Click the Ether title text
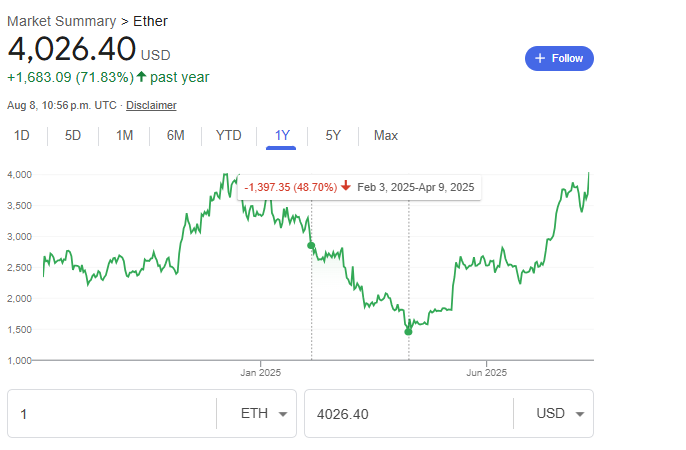 pos(150,21)
